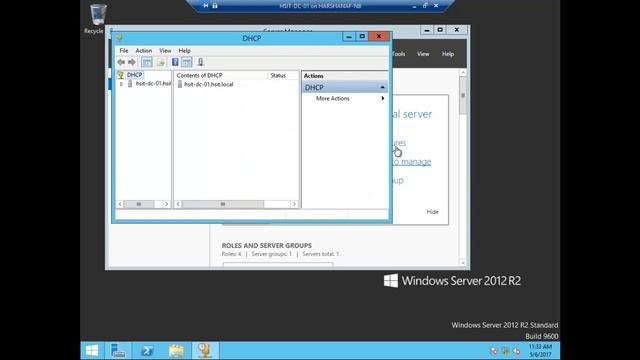Minimize the Server Manager window
This screenshot has width=640, height=360.
[427, 30]
